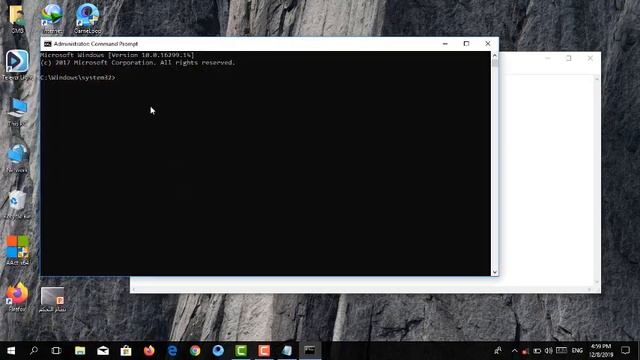Click the C:\Windows\system32> prompt line

pyautogui.click(x=78, y=78)
